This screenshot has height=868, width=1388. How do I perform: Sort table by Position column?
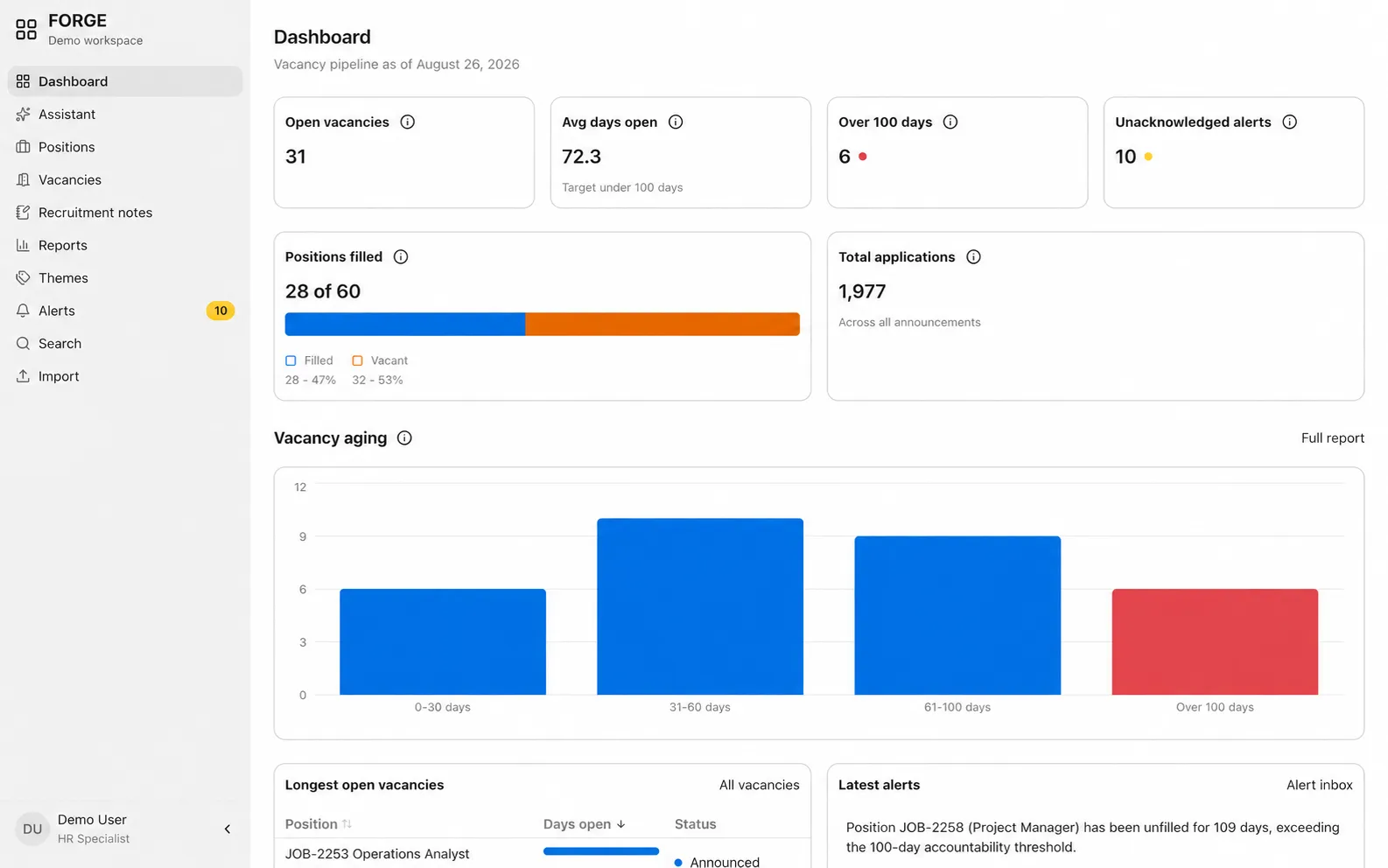319,824
